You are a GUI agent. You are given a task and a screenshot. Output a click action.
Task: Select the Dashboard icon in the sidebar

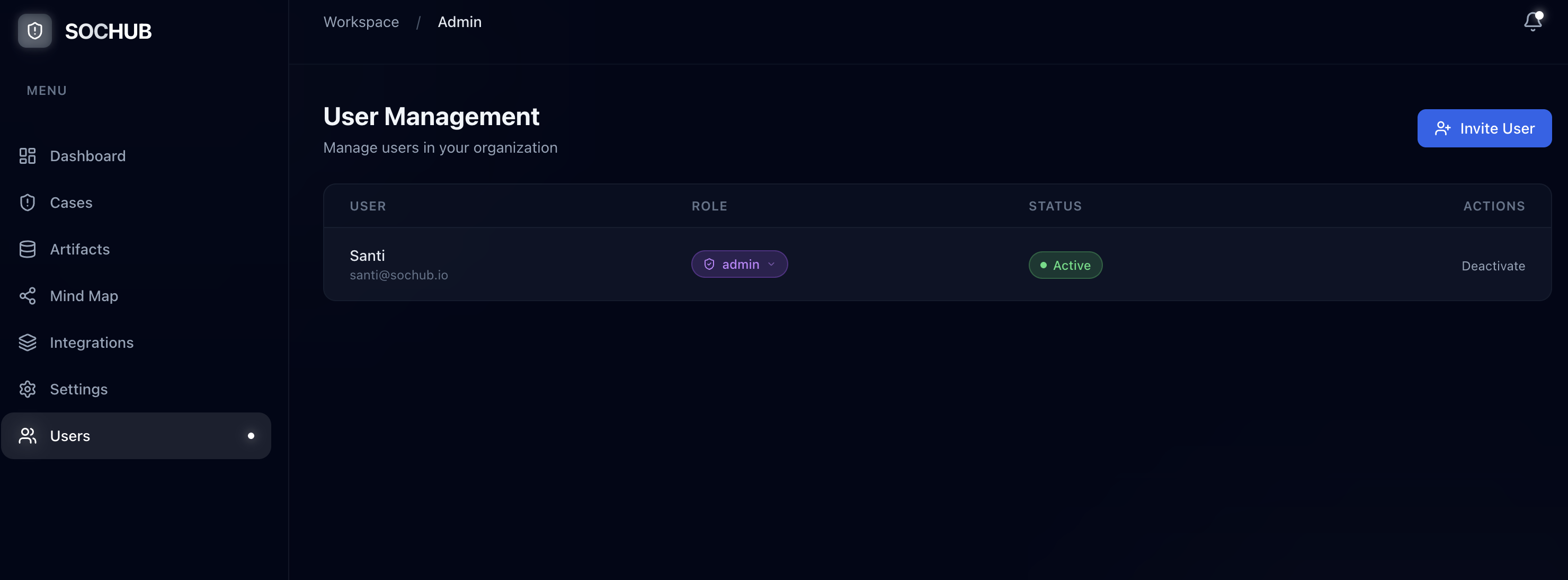(x=28, y=156)
